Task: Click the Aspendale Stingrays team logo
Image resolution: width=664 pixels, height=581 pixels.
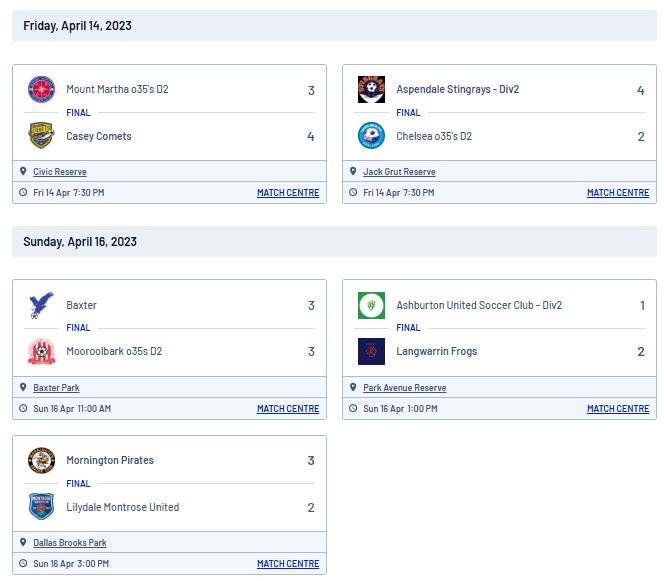Action: pos(371,89)
